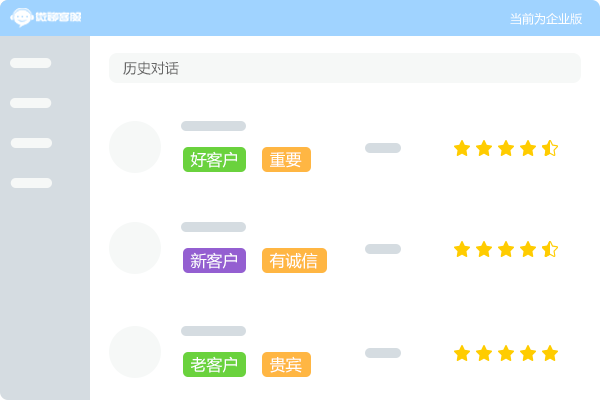Select the first sidebar menu placeholder
Viewport: 600px width, 400px height.
pos(31,63)
